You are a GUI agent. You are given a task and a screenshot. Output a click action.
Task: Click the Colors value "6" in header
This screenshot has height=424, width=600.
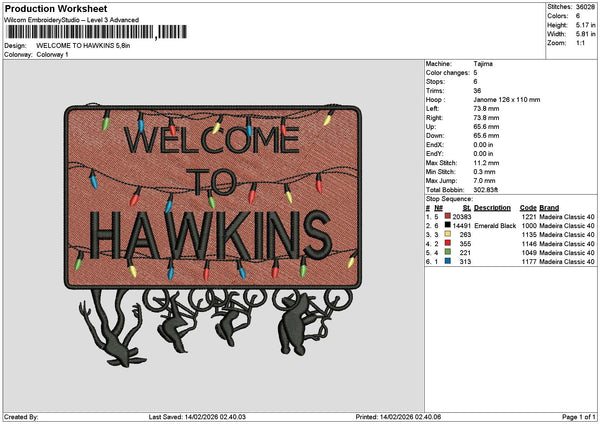(578, 16)
